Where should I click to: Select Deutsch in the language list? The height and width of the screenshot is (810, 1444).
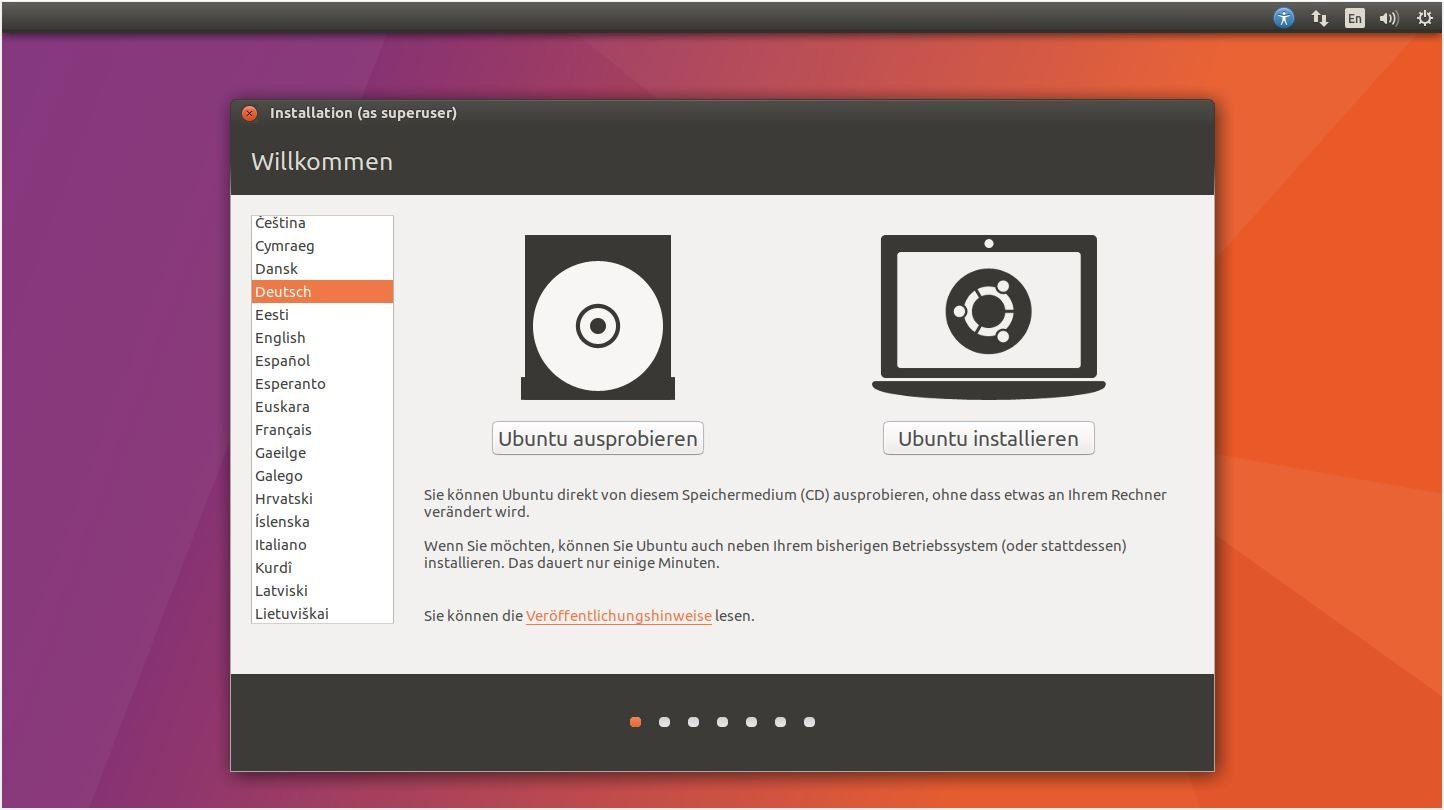coord(322,292)
